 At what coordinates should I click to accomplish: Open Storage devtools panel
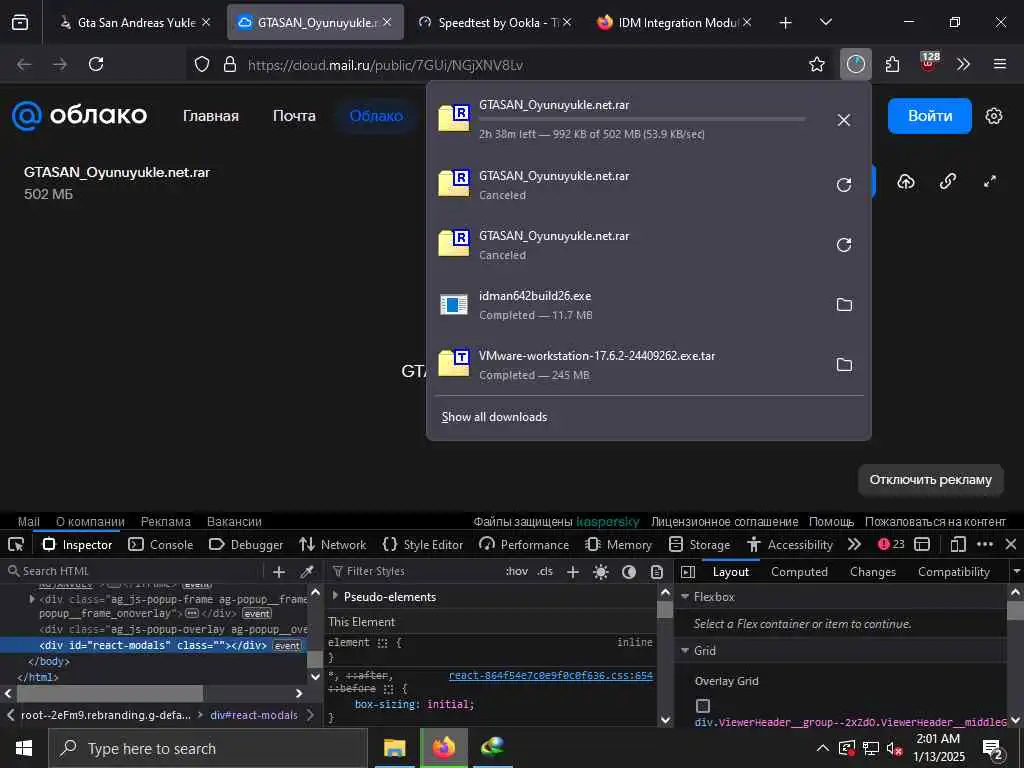pos(699,544)
